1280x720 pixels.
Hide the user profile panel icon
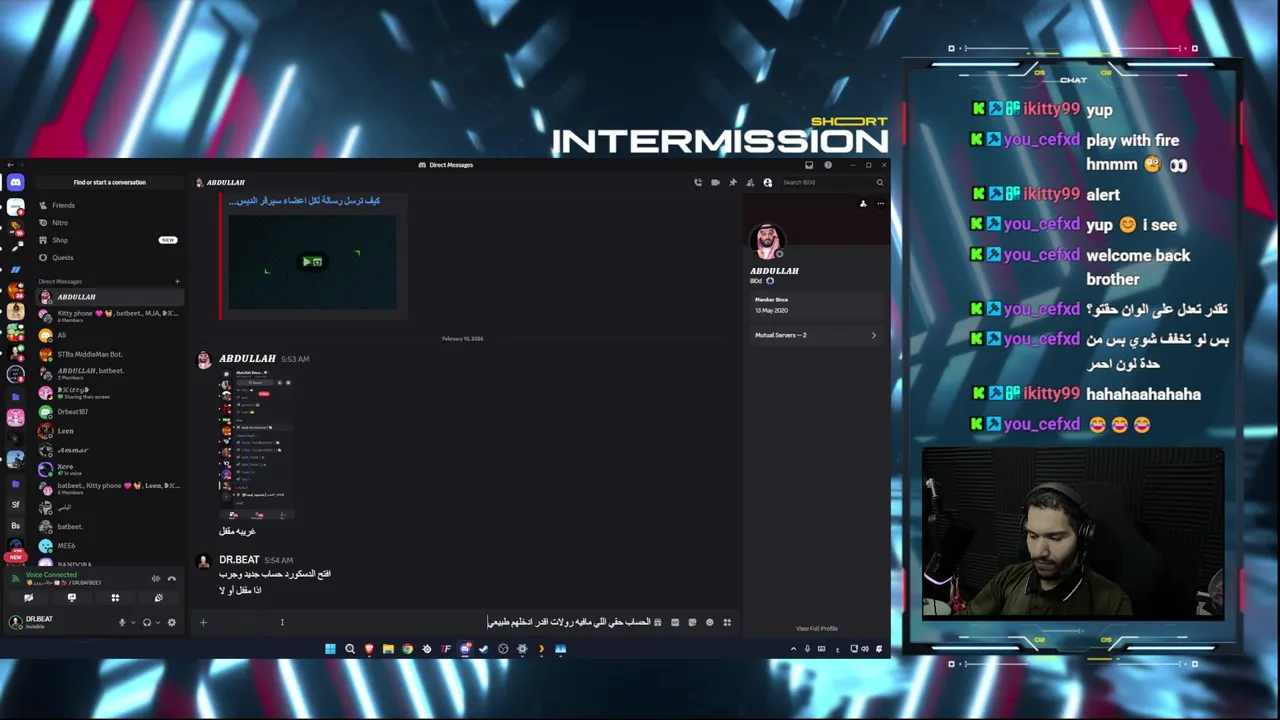tap(767, 182)
